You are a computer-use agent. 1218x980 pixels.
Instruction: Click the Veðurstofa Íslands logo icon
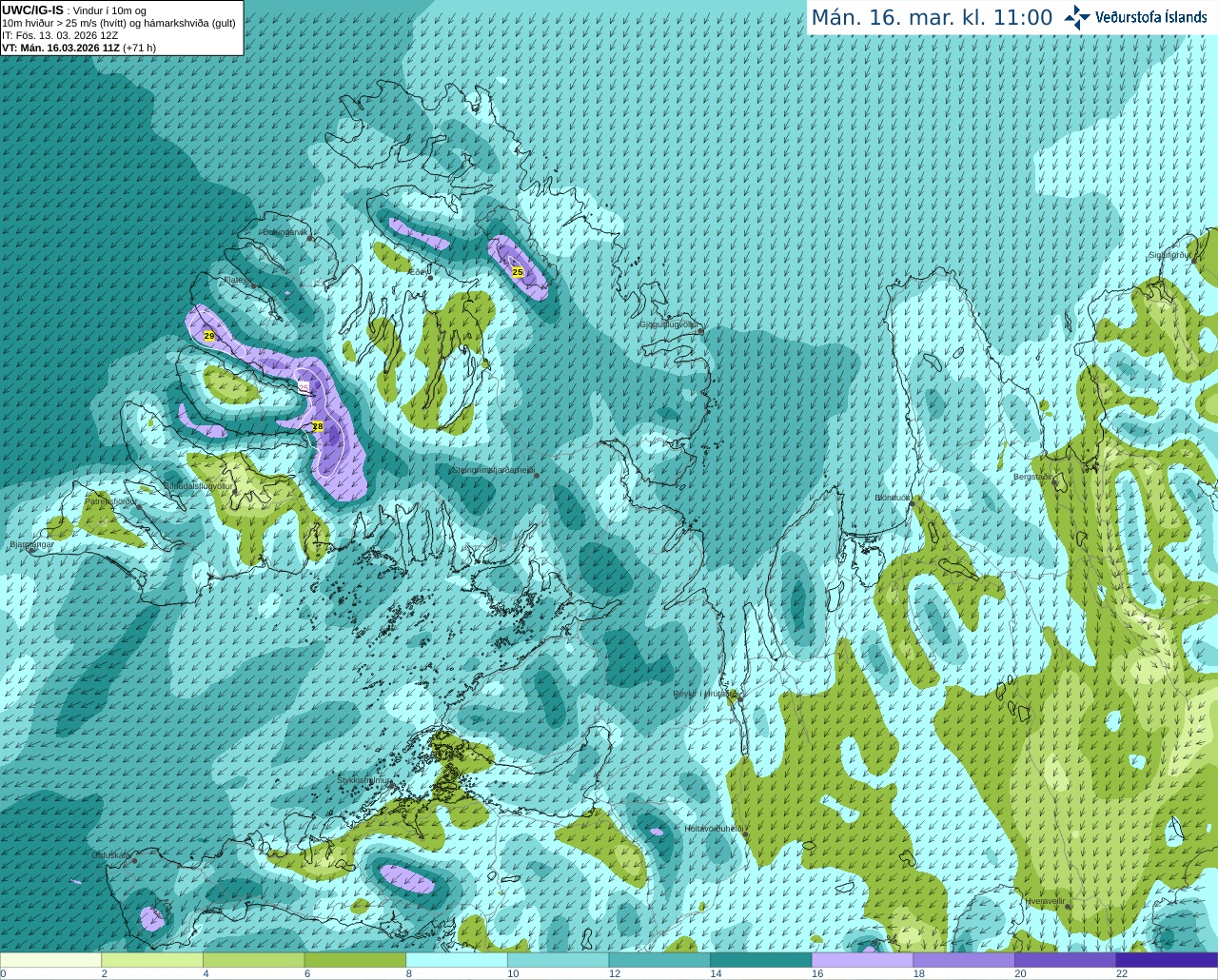point(1076,17)
